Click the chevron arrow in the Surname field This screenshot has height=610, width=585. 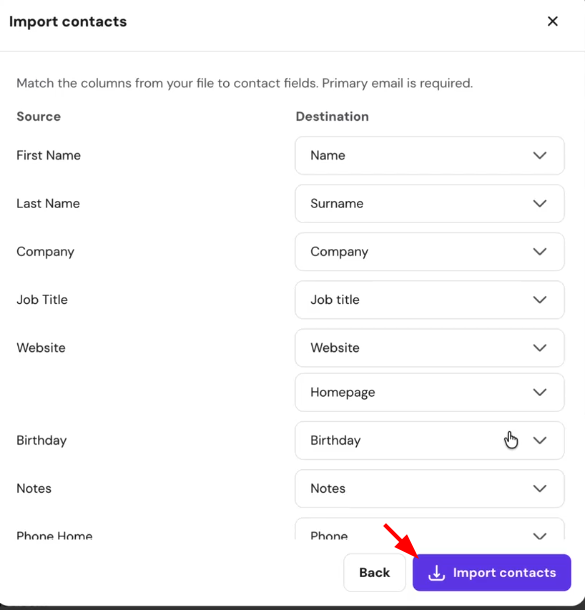[539, 203]
